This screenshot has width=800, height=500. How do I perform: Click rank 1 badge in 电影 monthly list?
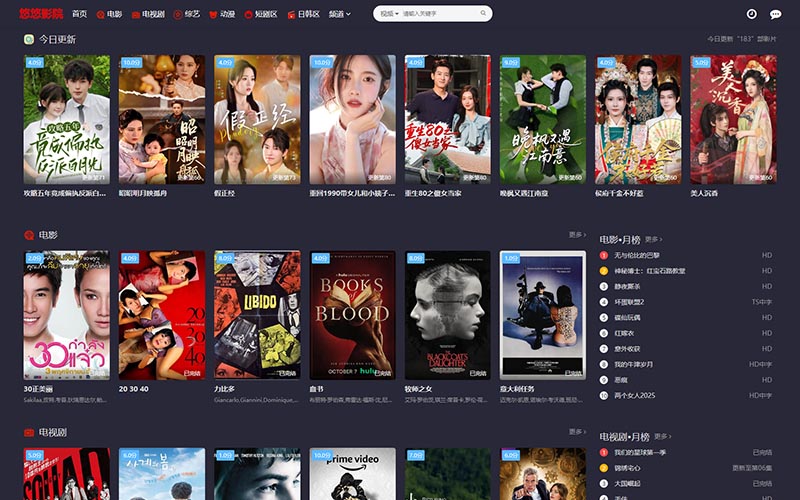(x=604, y=255)
